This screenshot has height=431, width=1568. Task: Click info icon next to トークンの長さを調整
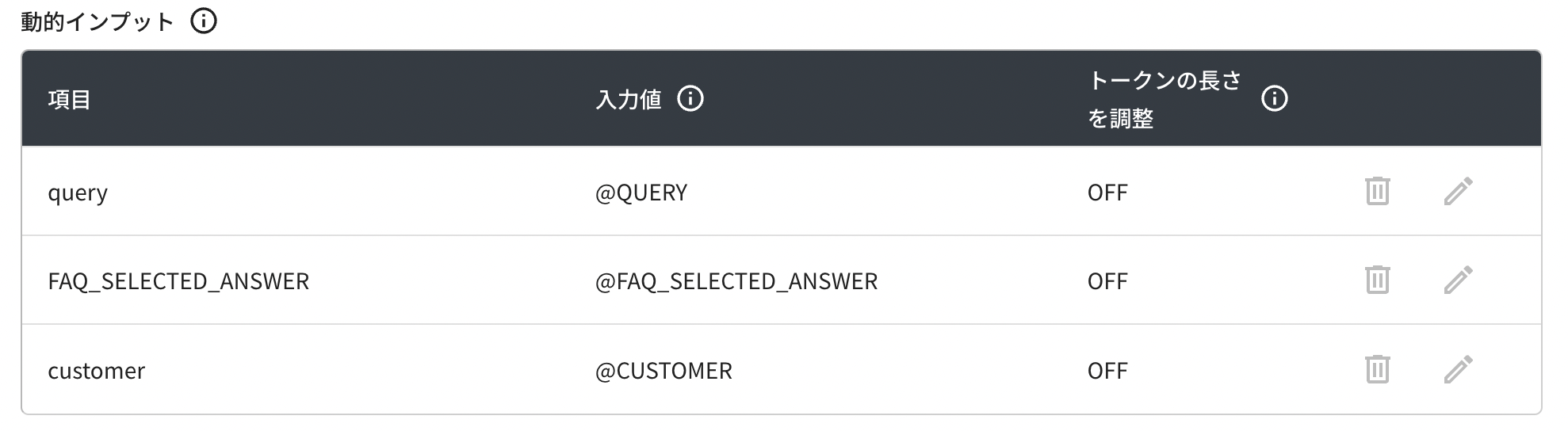(1274, 99)
